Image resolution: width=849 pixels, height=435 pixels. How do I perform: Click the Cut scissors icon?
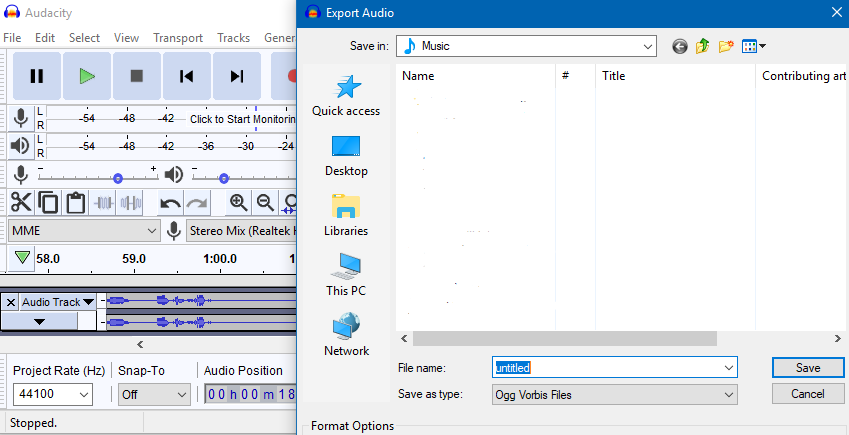[21, 203]
